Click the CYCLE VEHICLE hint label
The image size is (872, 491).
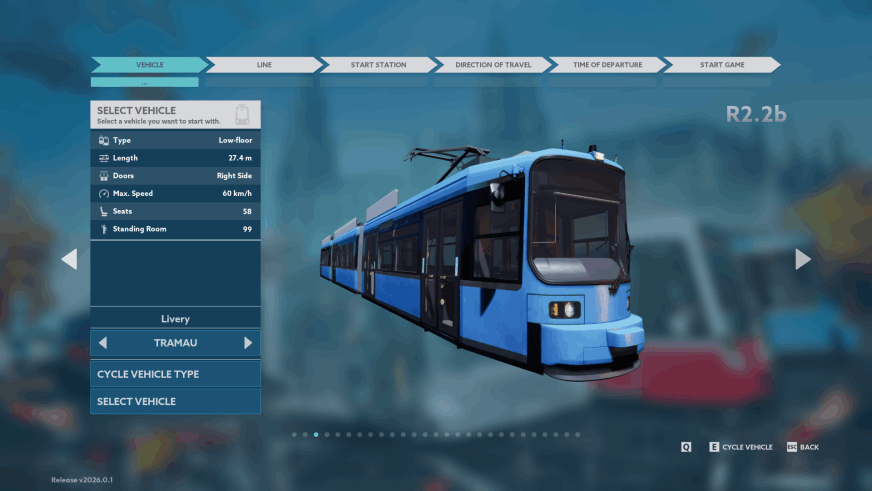[747, 447]
